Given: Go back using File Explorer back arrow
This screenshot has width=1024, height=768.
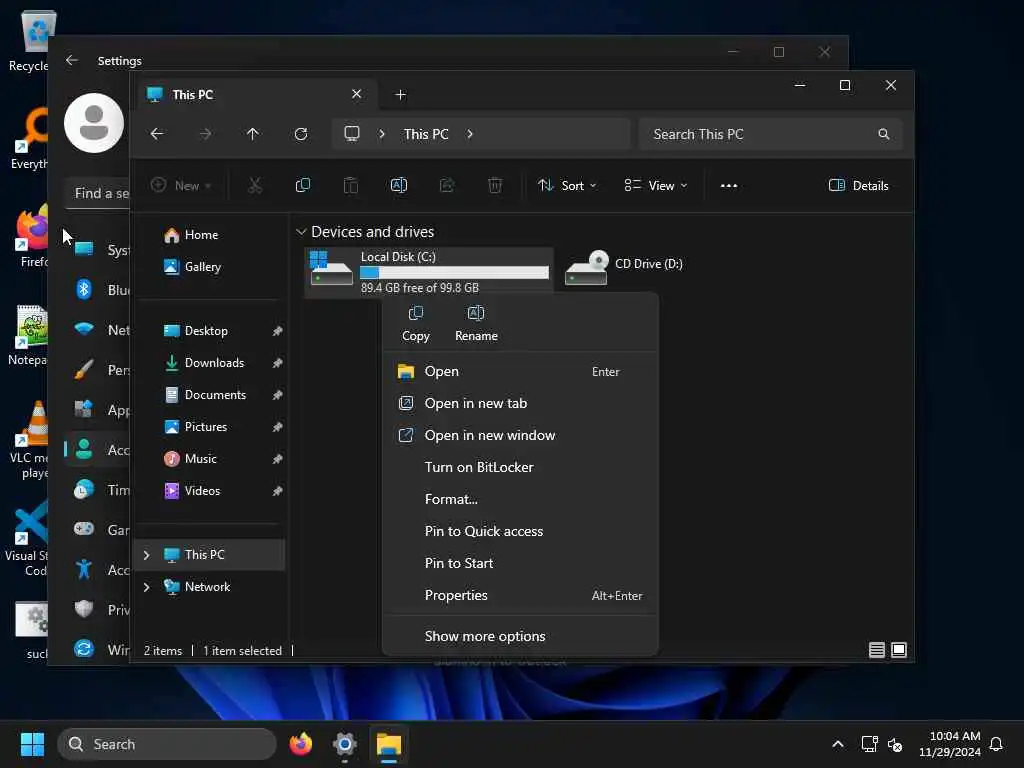Looking at the screenshot, I should pyautogui.click(x=157, y=134).
